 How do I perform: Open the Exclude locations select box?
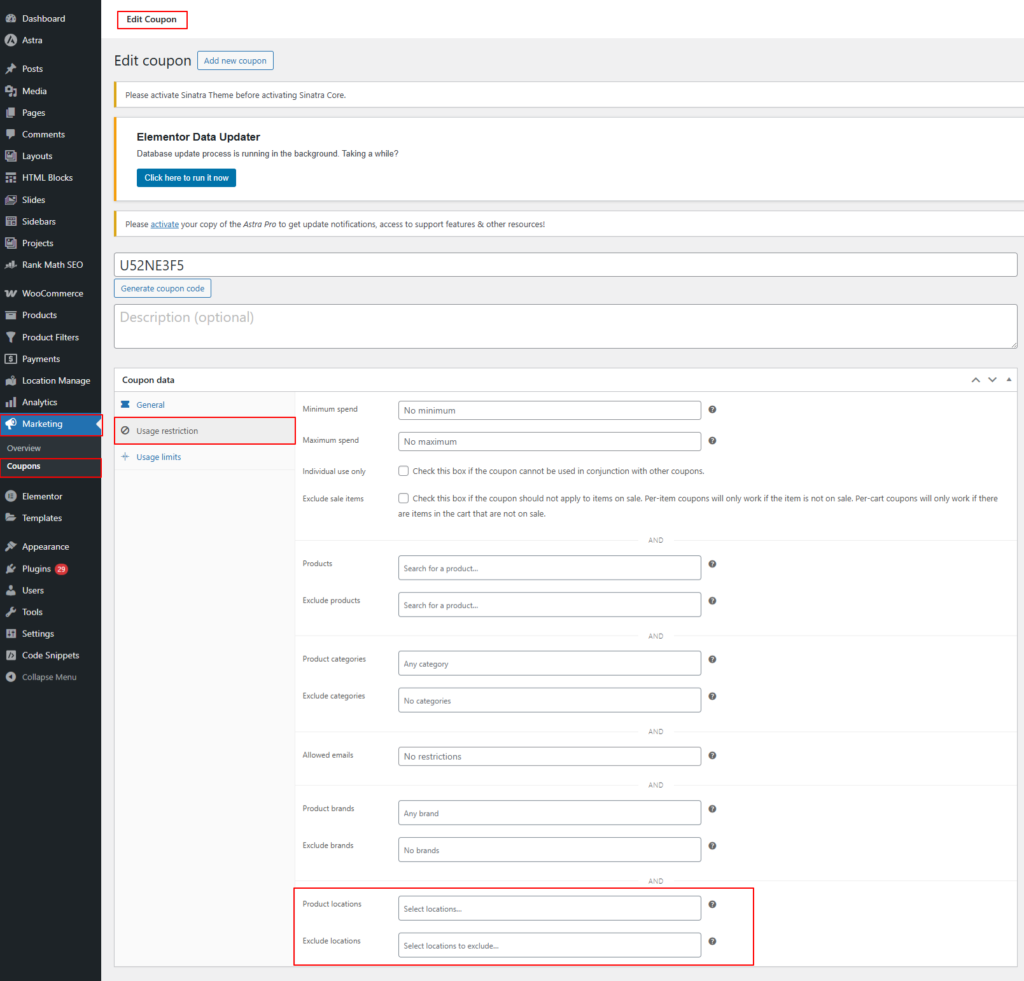[549, 945]
